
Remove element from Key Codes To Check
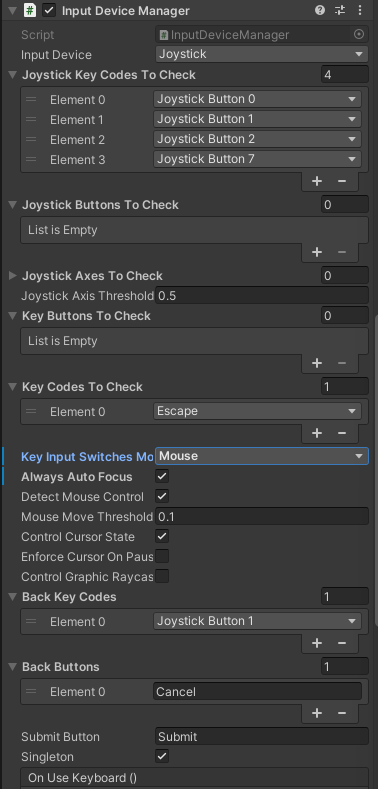pos(342,433)
